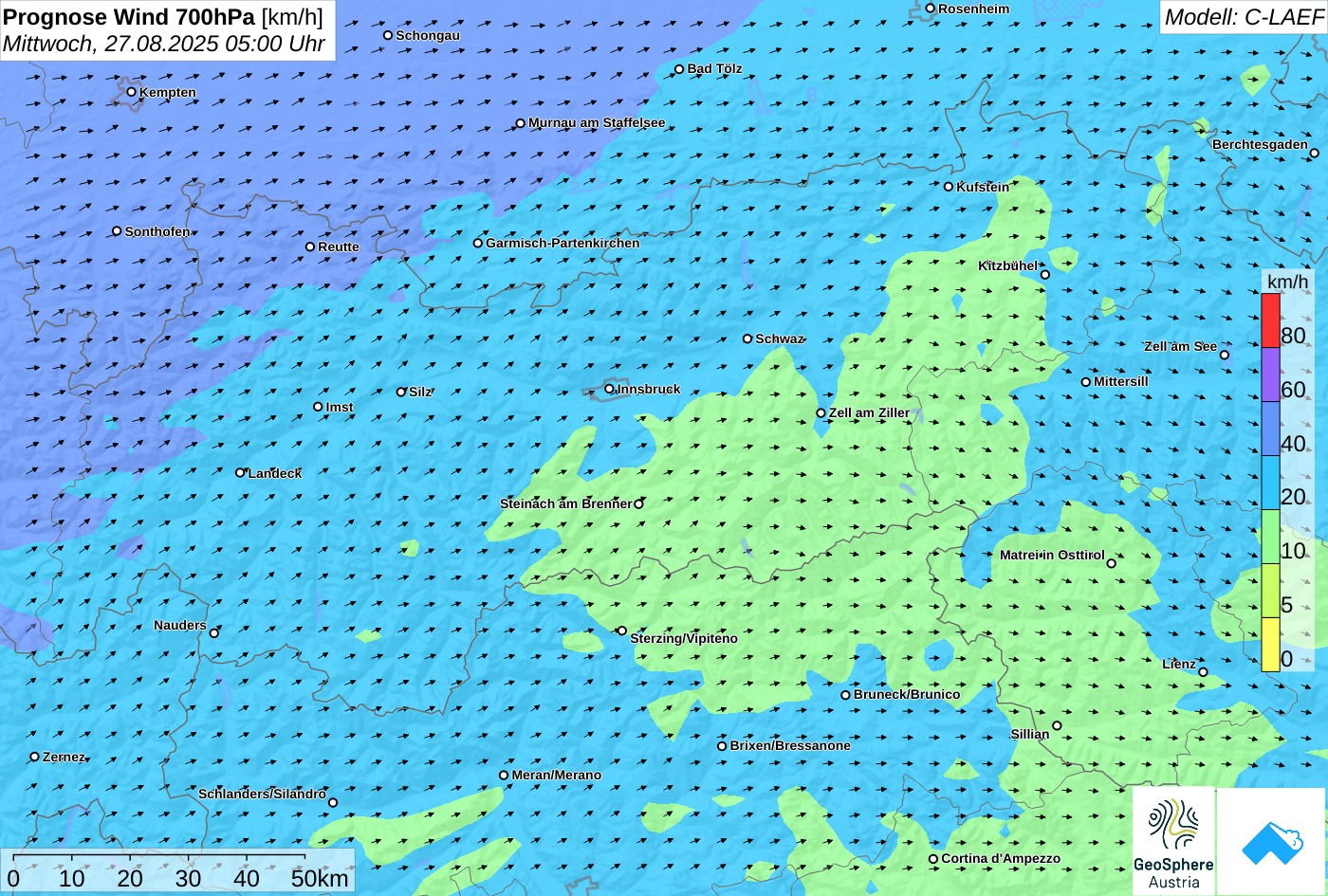Select the Kempten city marker

click(x=132, y=92)
